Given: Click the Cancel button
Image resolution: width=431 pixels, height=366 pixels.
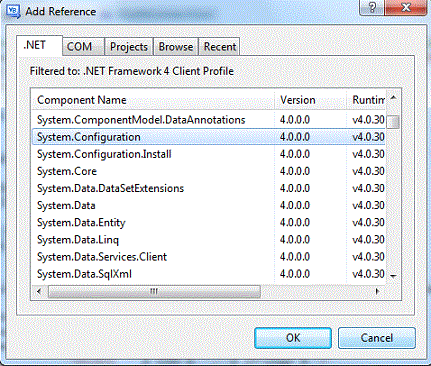Looking at the screenshot, I should coord(377,338).
